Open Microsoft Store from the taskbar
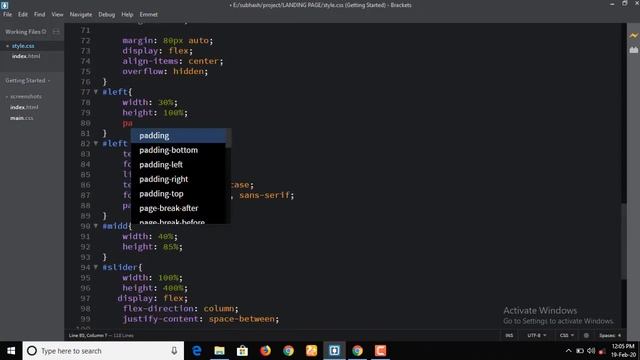 click(x=242, y=351)
